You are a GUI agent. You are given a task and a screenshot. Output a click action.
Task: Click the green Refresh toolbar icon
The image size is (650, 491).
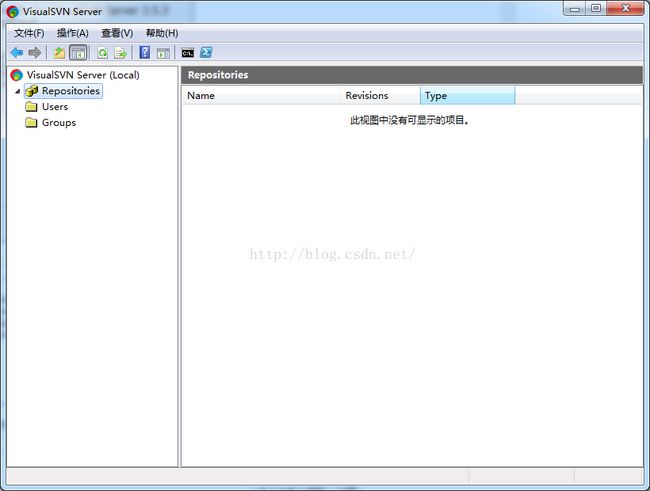pyautogui.click(x=102, y=53)
